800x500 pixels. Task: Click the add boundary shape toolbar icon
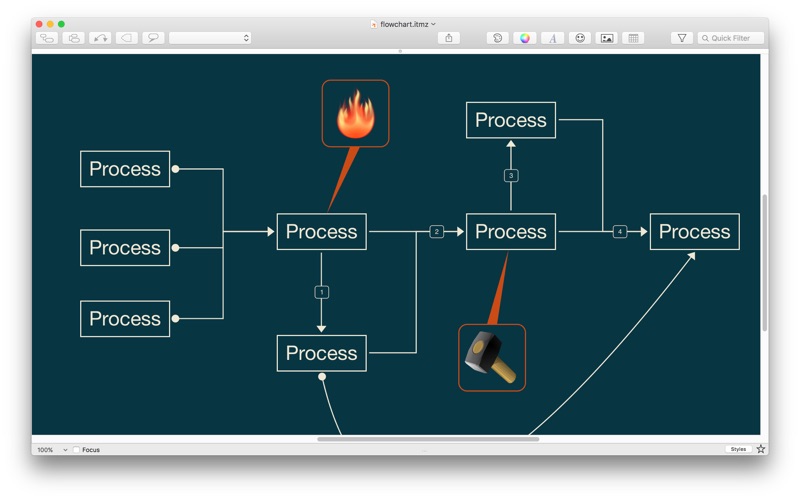(127, 38)
